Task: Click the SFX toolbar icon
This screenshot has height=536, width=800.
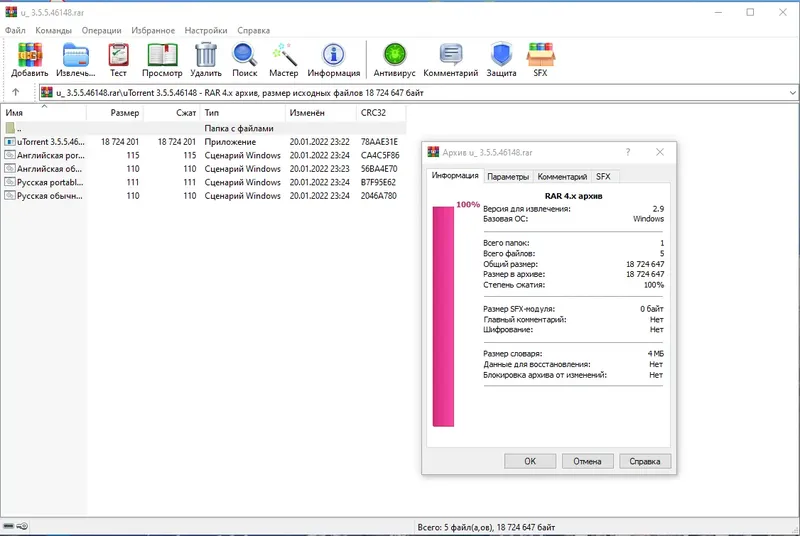Action: [x=540, y=55]
